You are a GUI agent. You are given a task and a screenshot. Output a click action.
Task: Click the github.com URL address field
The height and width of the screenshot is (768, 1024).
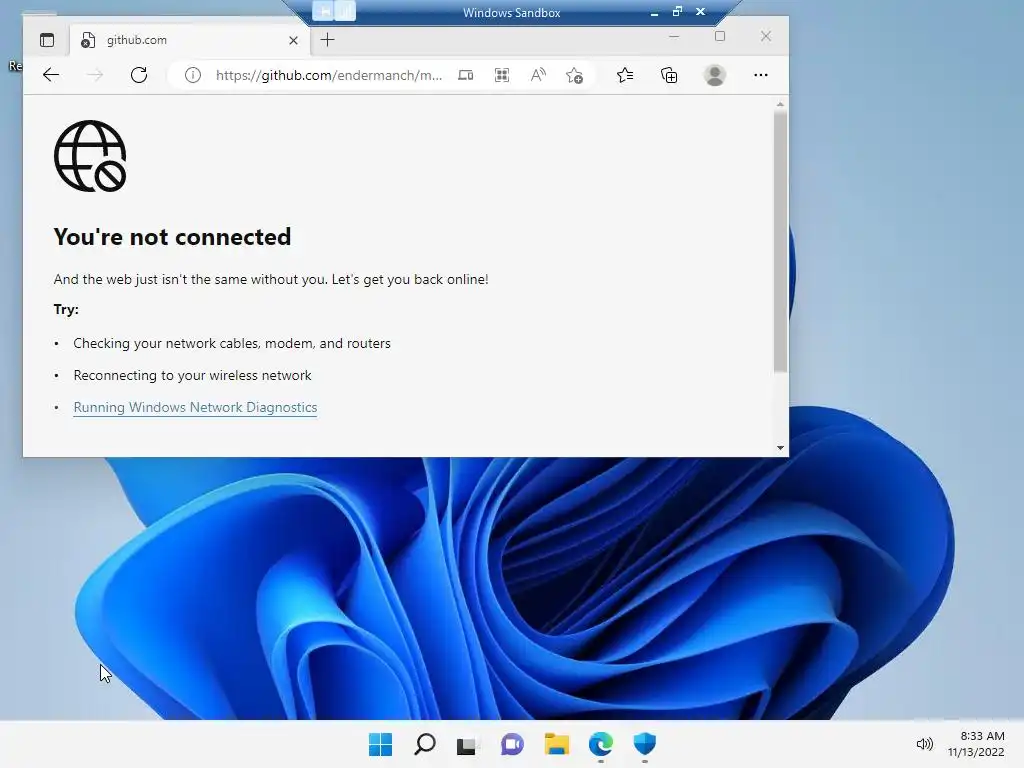(328, 75)
